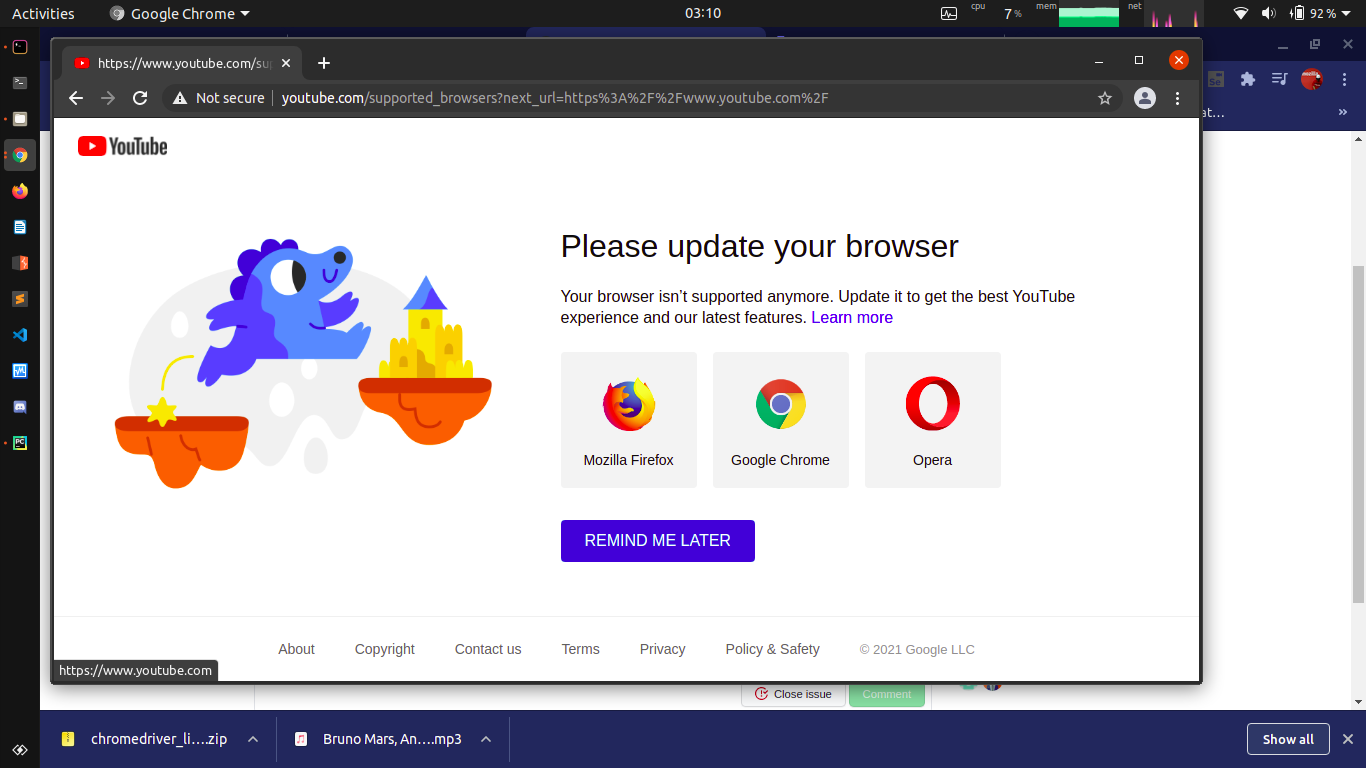1366x768 pixels.
Task: Open the Learn more link
Action: 851,317
